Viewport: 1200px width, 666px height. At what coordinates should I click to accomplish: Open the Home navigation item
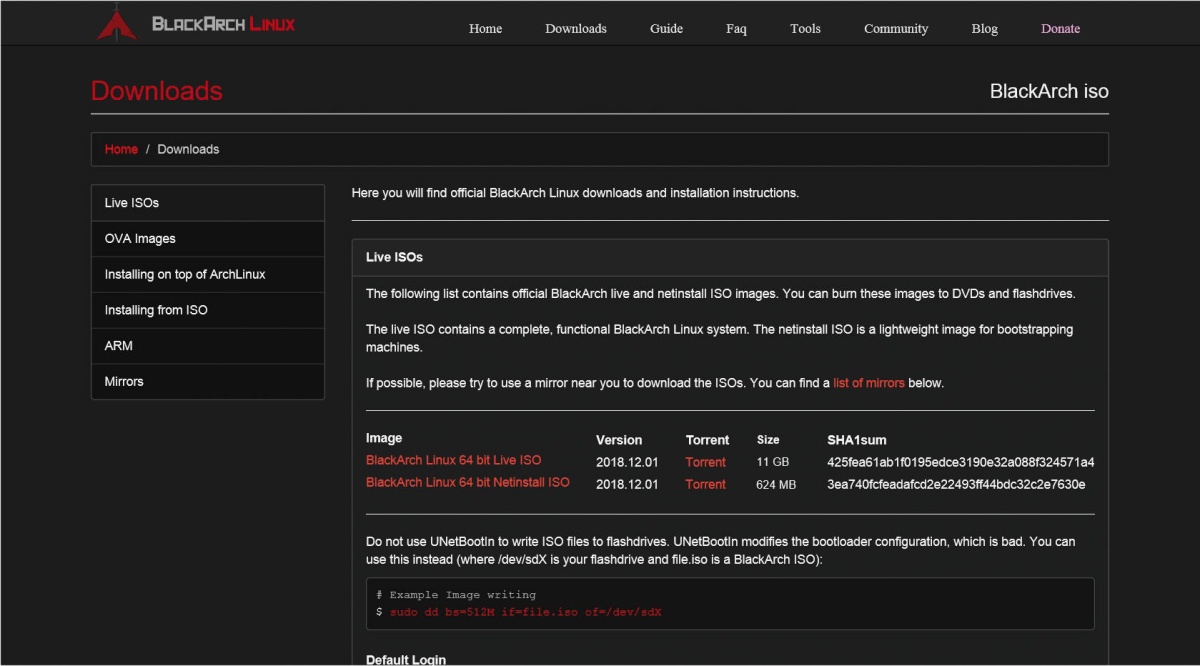tap(485, 28)
